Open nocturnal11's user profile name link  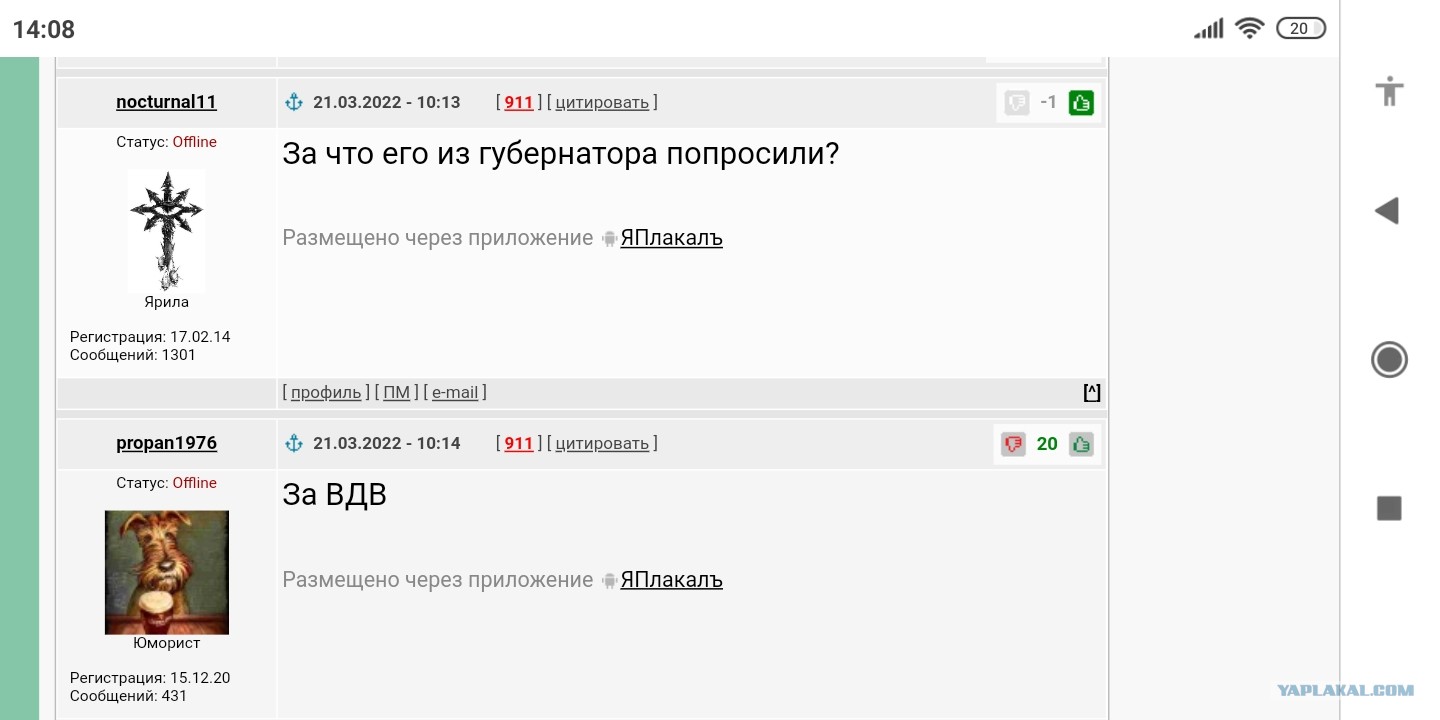point(166,102)
